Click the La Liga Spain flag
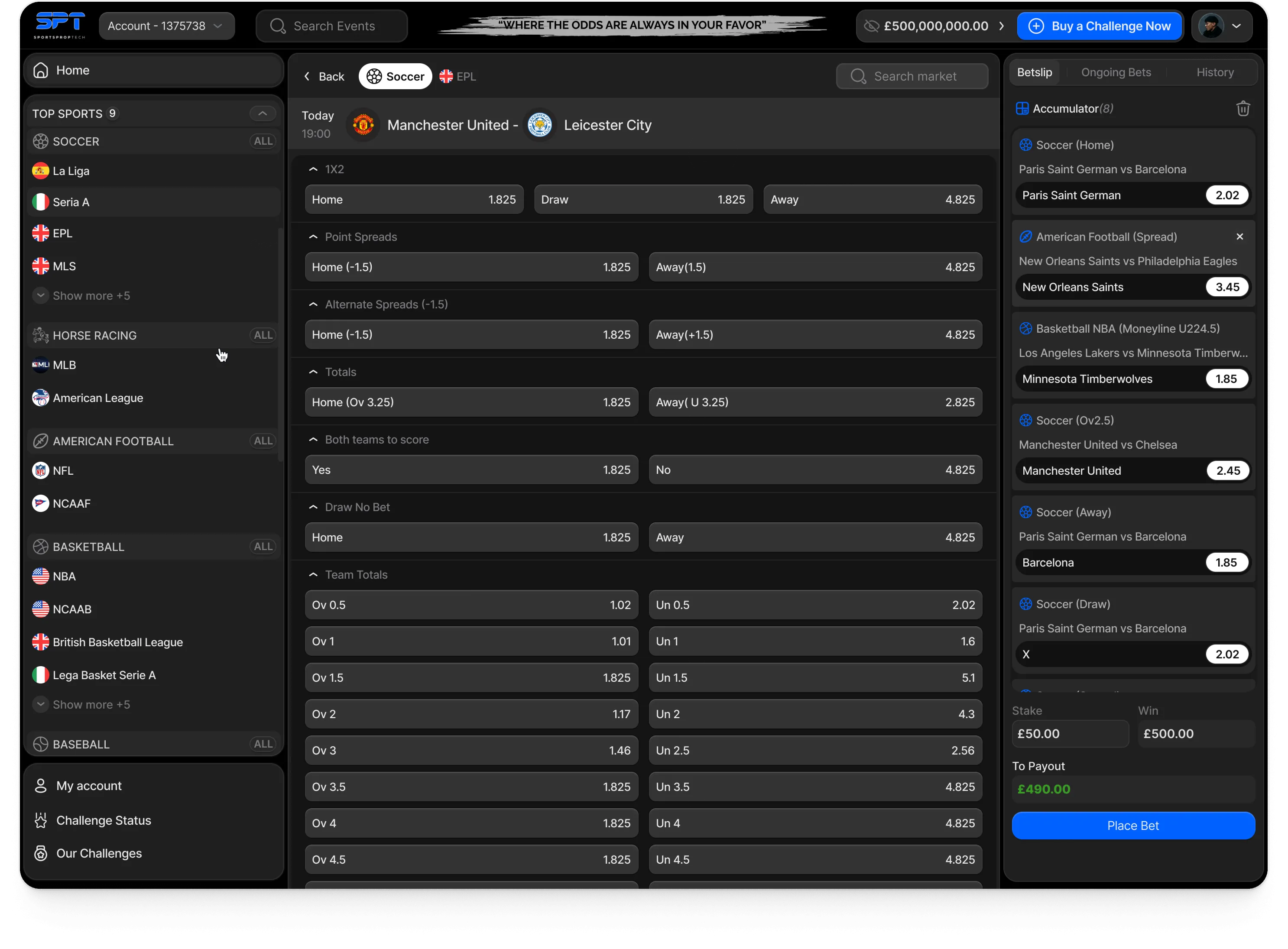This screenshot has width=1288, height=949. 40,171
